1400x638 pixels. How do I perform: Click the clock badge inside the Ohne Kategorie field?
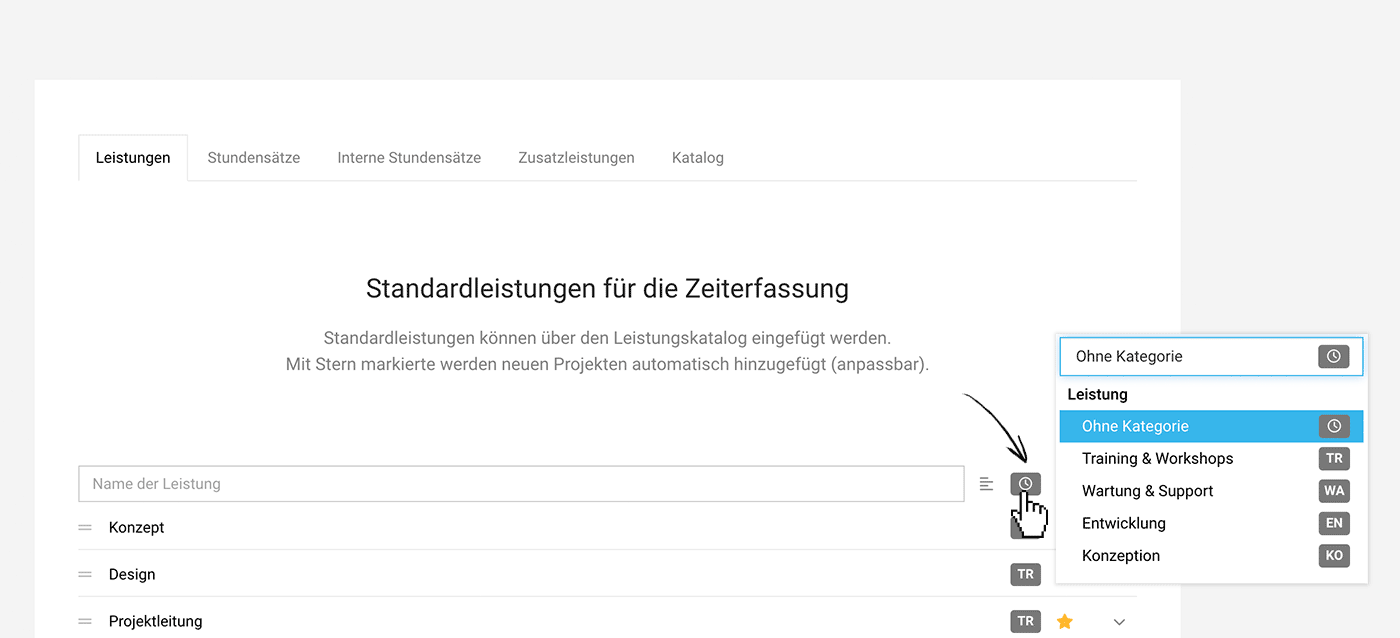[x=1334, y=356]
